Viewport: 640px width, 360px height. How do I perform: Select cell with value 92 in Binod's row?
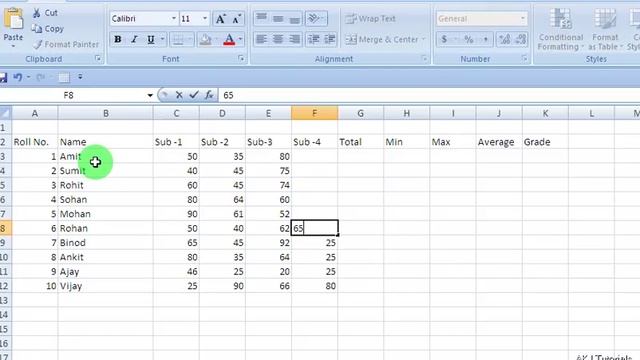[269, 243]
